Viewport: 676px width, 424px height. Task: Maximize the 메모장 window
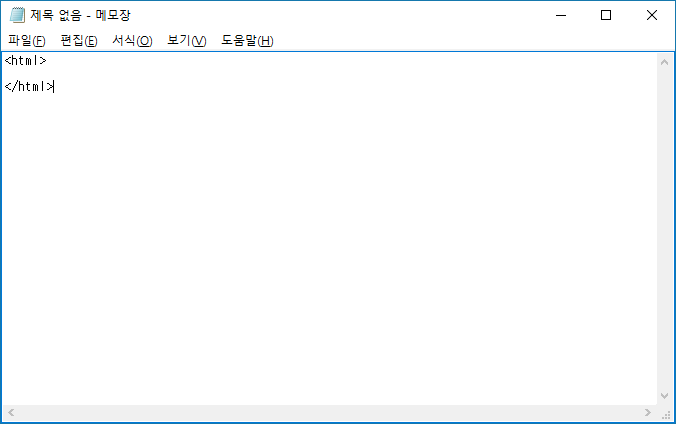[x=606, y=16]
